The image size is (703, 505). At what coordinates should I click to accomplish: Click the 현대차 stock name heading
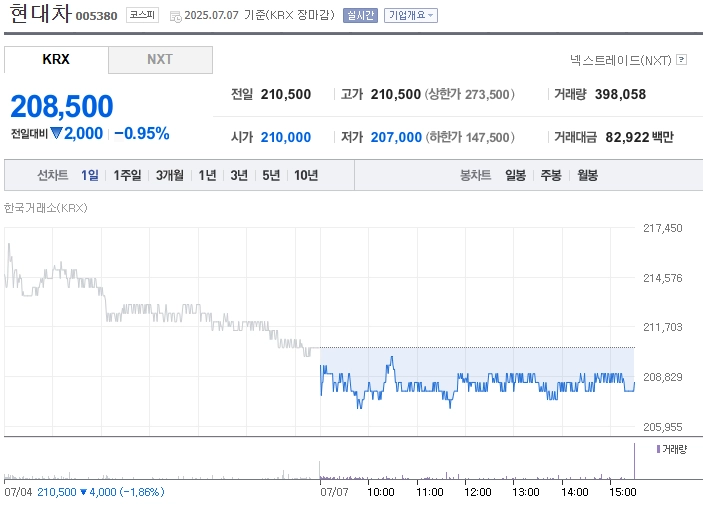[40, 13]
